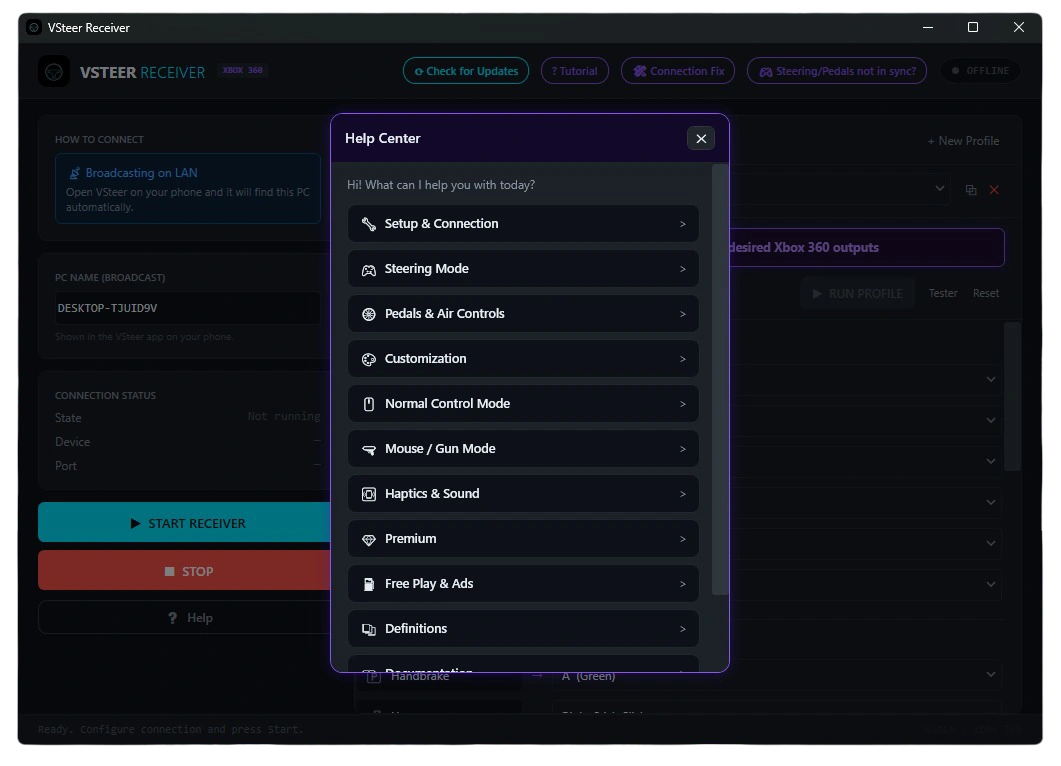The height and width of the screenshot is (766, 1061).
Task: Expand the Normal Control Mode help topic
Action: (522, 404)
